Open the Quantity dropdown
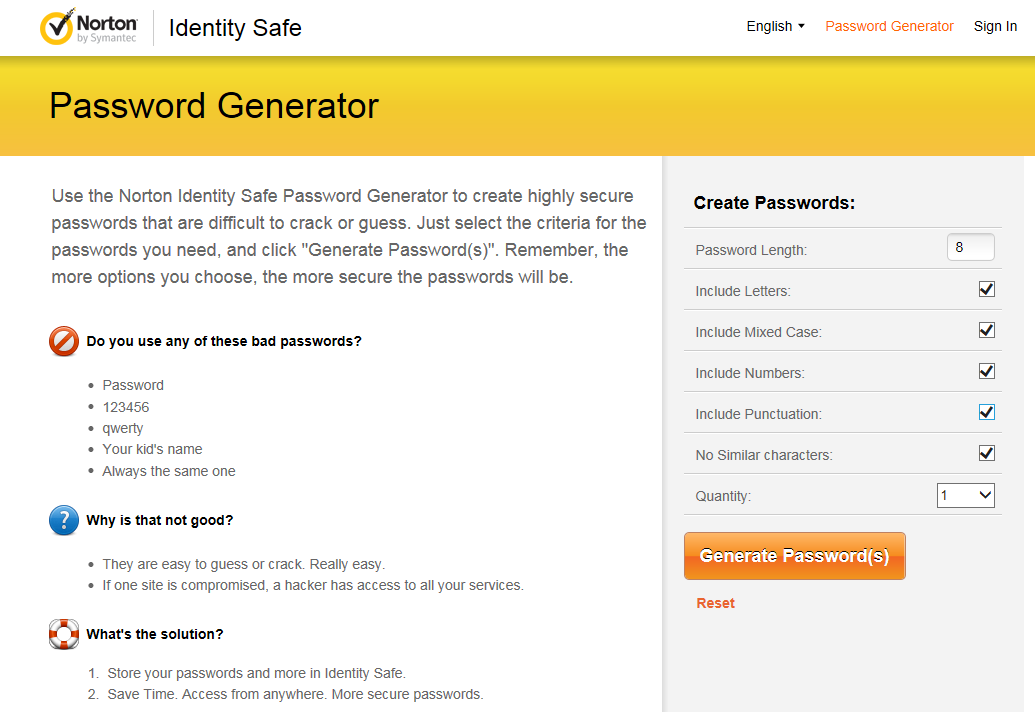The height and width of the screenshot is (712, 1035). point(966,495)
